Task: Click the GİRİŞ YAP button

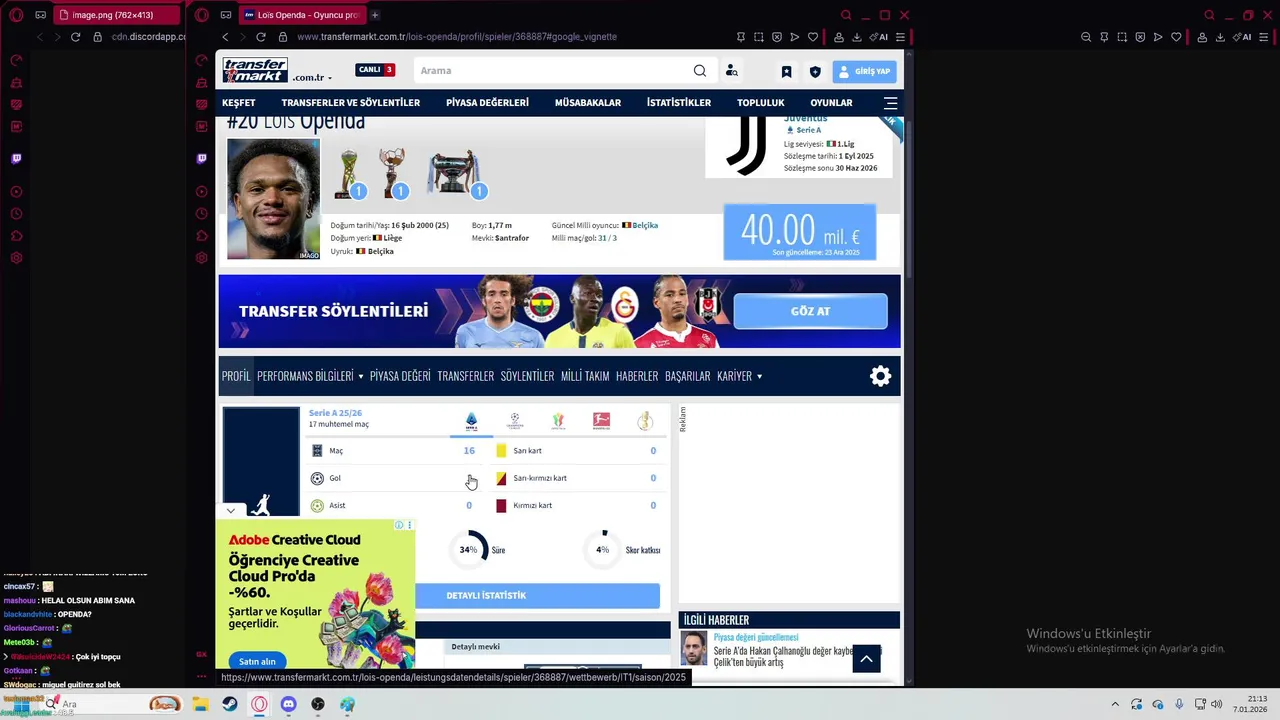Action: [864, 72]
